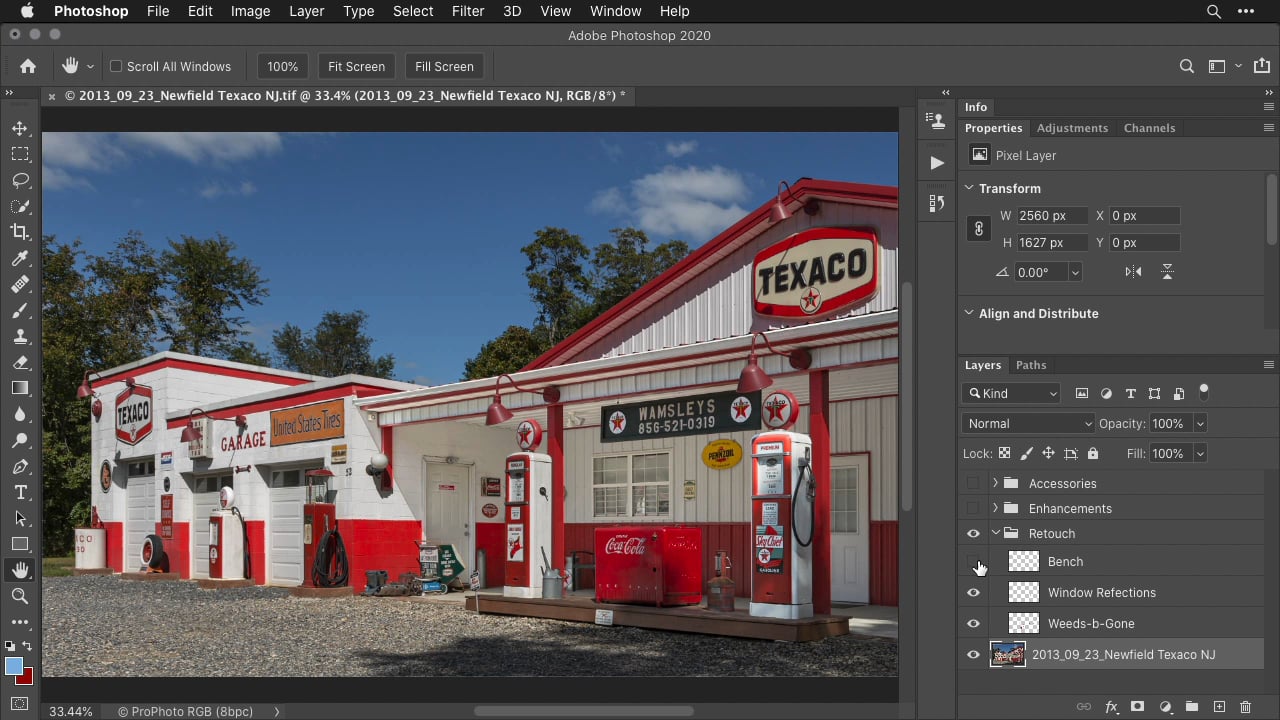This screenshot has width=1280, height=720.
Task: Collapse the Transform section
Action: coord(969,188)
